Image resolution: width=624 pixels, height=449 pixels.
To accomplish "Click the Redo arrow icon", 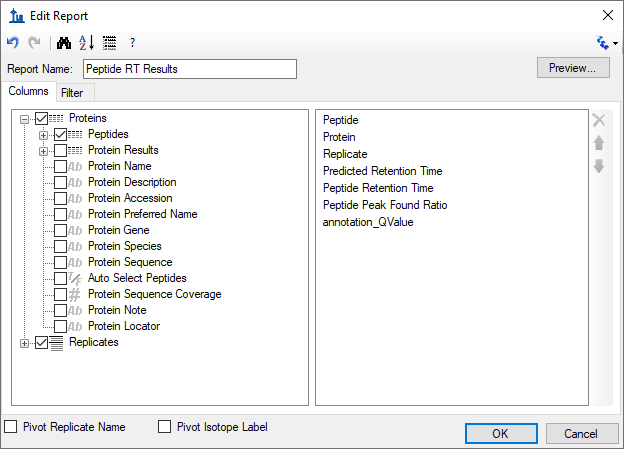I will [32, 43].
